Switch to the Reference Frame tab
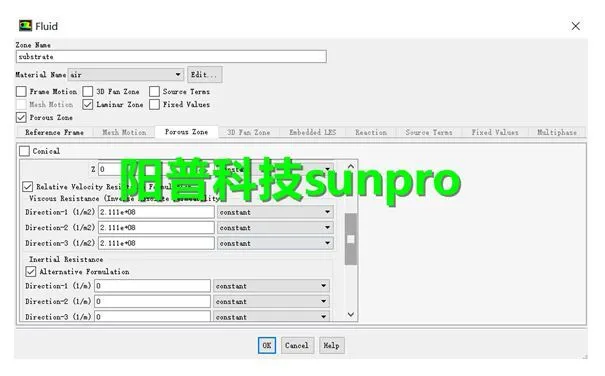 [x=54, y=132]
